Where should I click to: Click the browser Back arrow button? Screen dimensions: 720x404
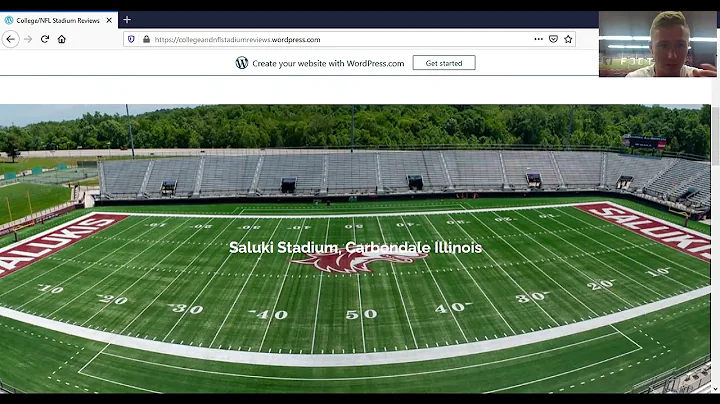tap(11, 39)
